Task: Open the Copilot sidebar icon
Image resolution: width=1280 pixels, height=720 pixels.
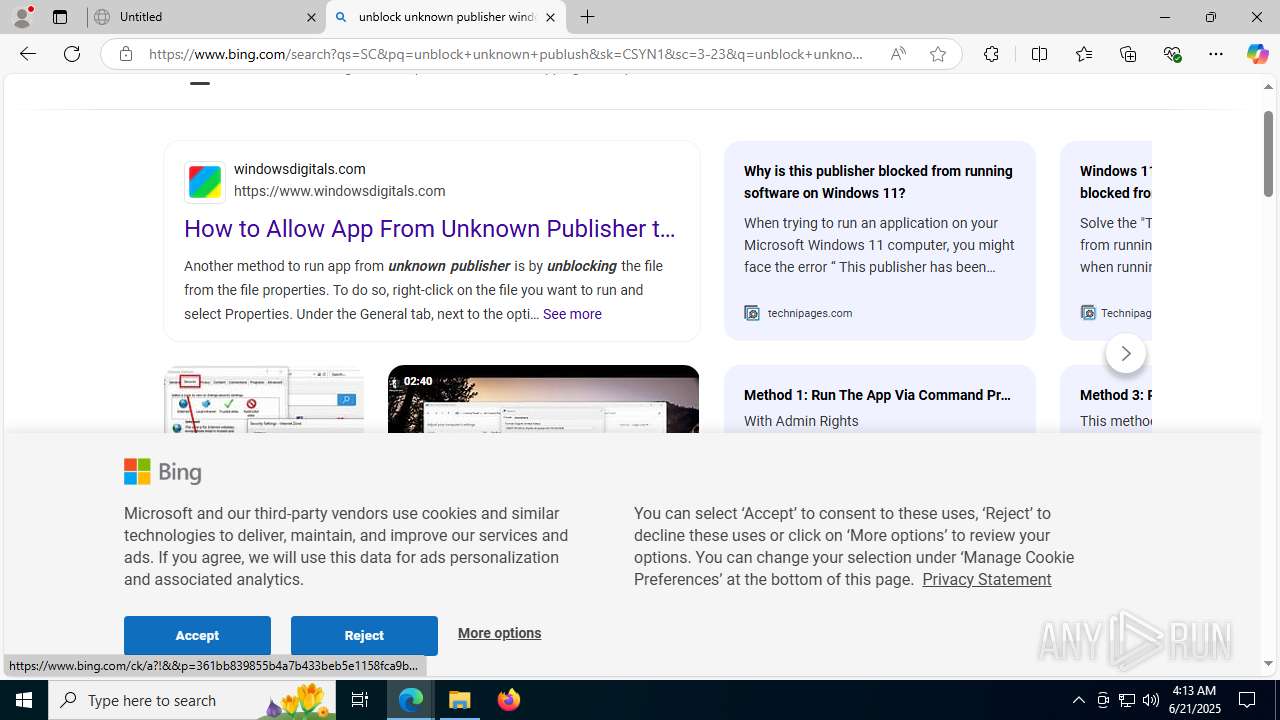Action: click(1257, 54)
